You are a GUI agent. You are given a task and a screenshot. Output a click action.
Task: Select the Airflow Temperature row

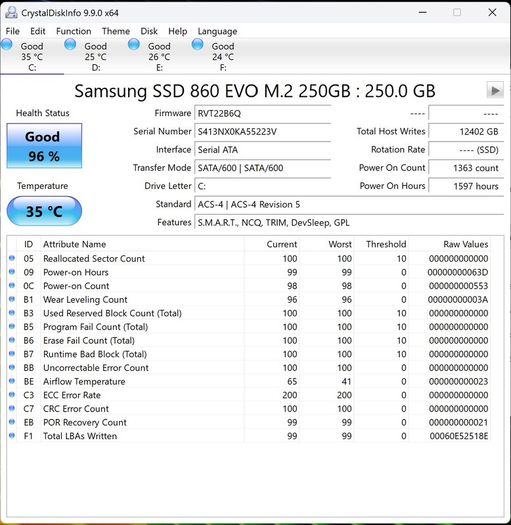249,381
